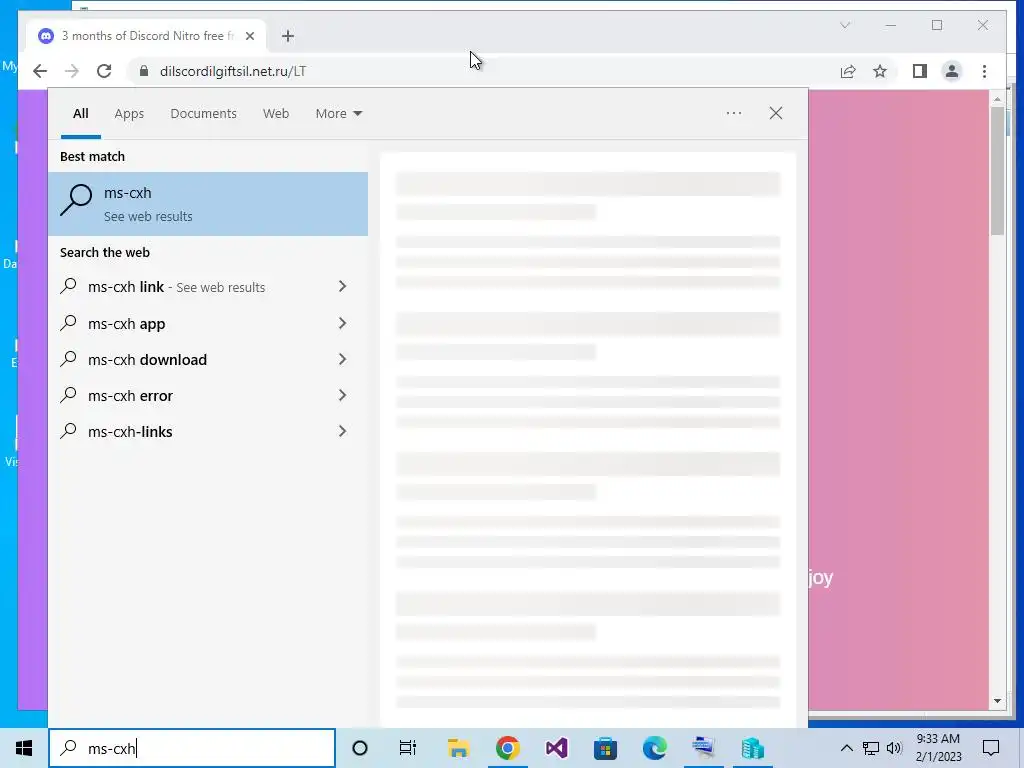The image size is (1024, 768).
Task: Close the Discord Nitro tab
Action: point(249,36)
